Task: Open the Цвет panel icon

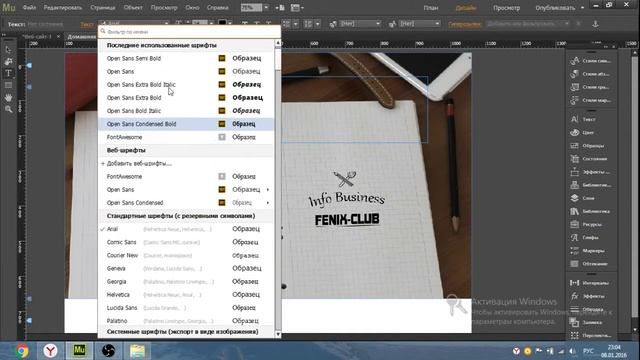Action: [x=575, y=132]
